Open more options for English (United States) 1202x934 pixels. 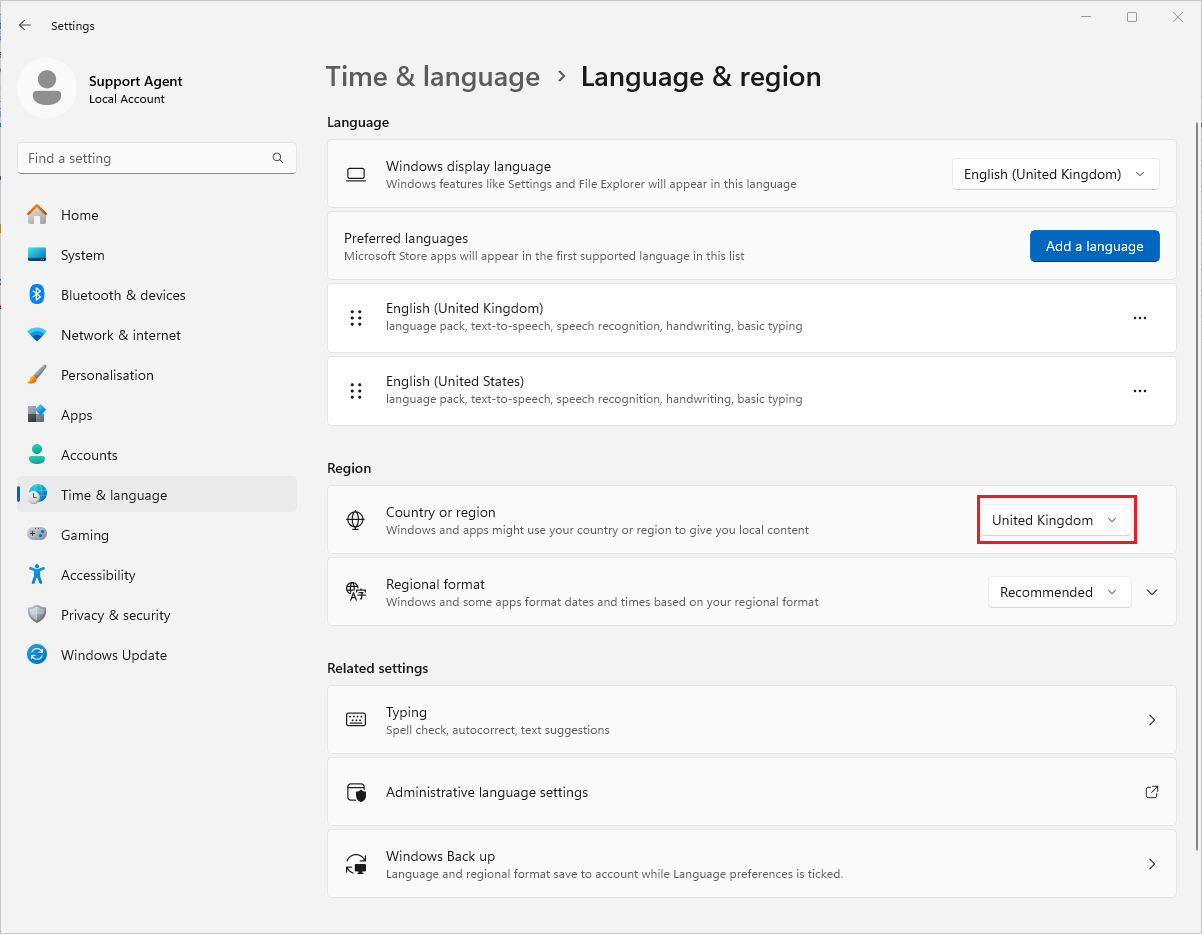coord(1139,391)
